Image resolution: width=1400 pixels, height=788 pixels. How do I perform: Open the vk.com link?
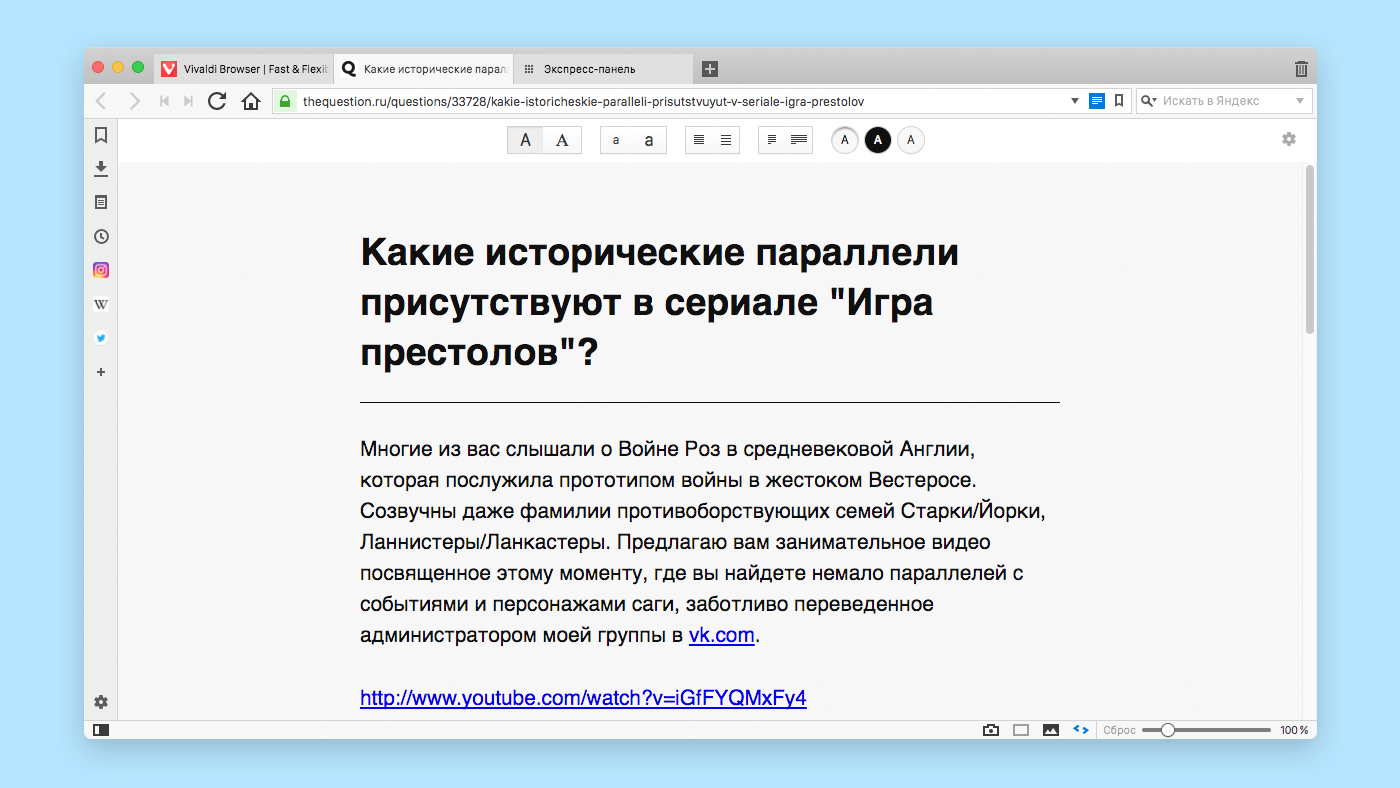point(722,635)
